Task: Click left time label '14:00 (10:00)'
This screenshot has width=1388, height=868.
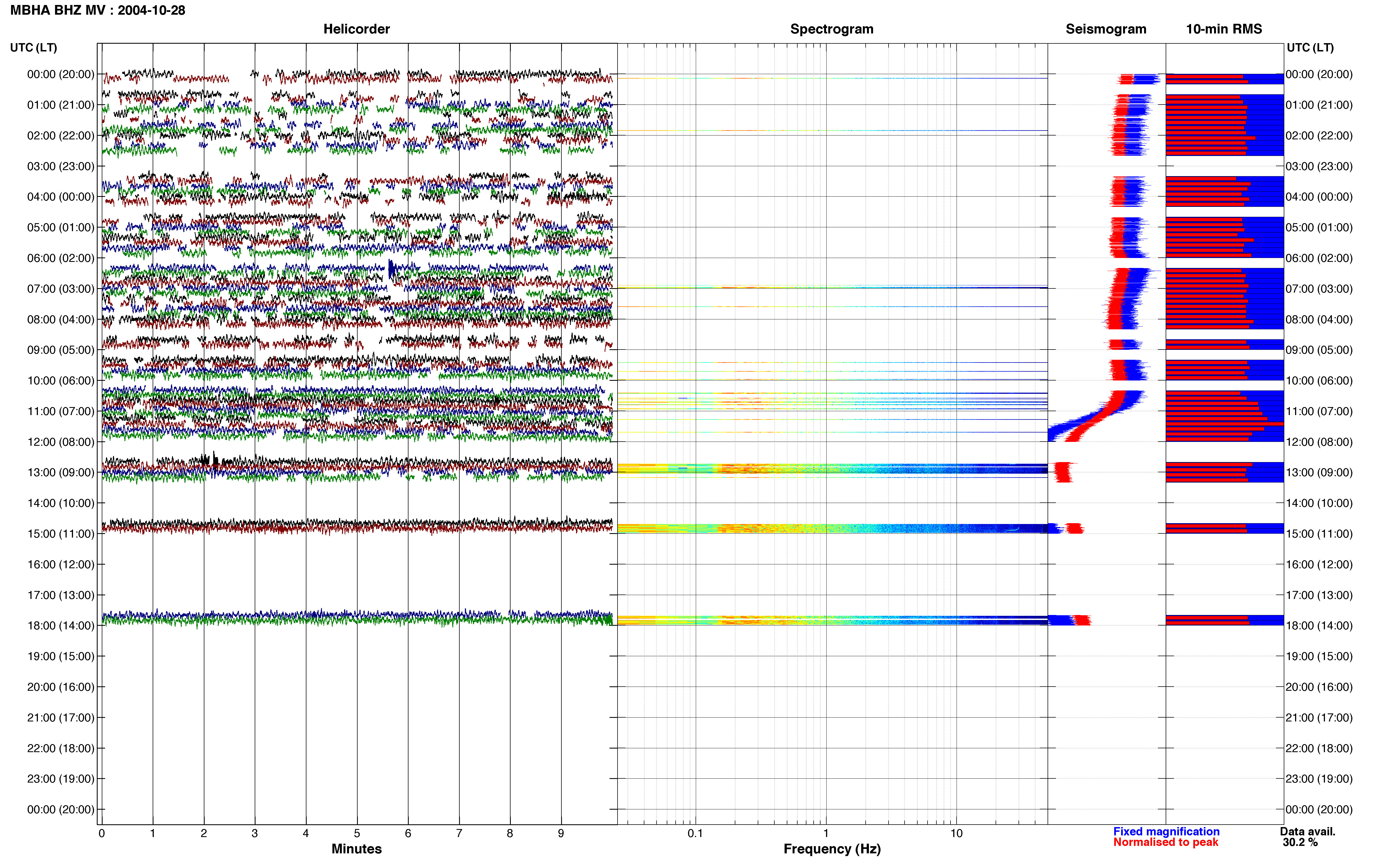Action: click(x=61, y=504)
